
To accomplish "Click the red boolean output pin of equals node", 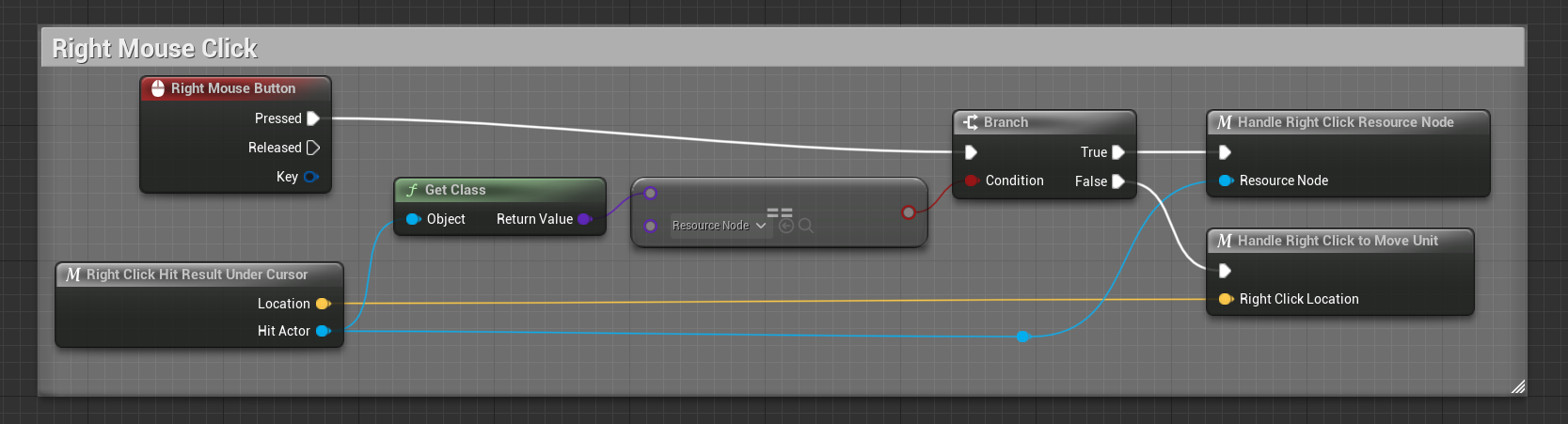I will point(908,212).
